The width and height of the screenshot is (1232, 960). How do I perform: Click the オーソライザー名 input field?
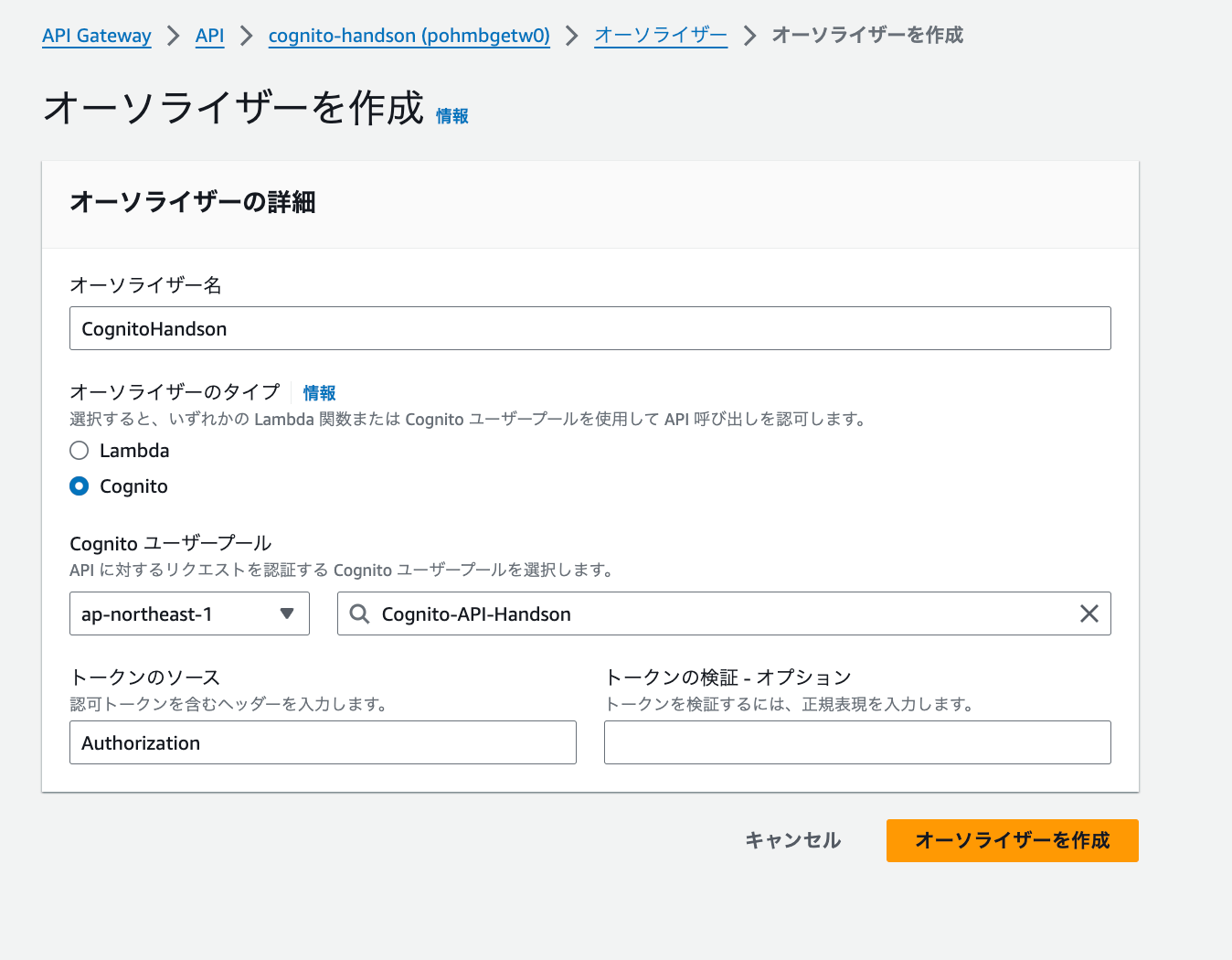pos(590,328)
